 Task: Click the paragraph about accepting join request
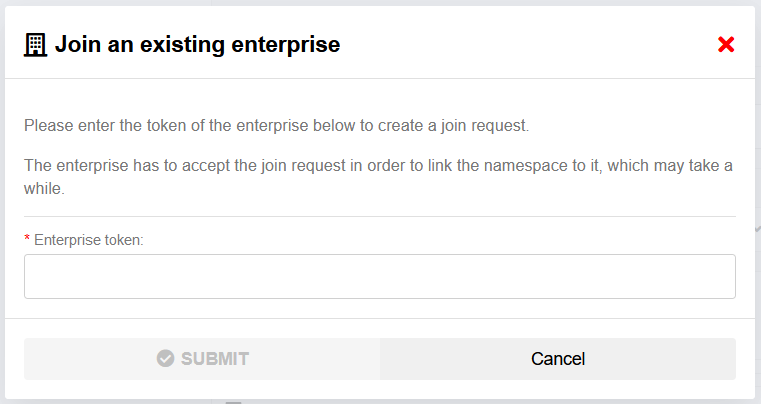point(378,166)
